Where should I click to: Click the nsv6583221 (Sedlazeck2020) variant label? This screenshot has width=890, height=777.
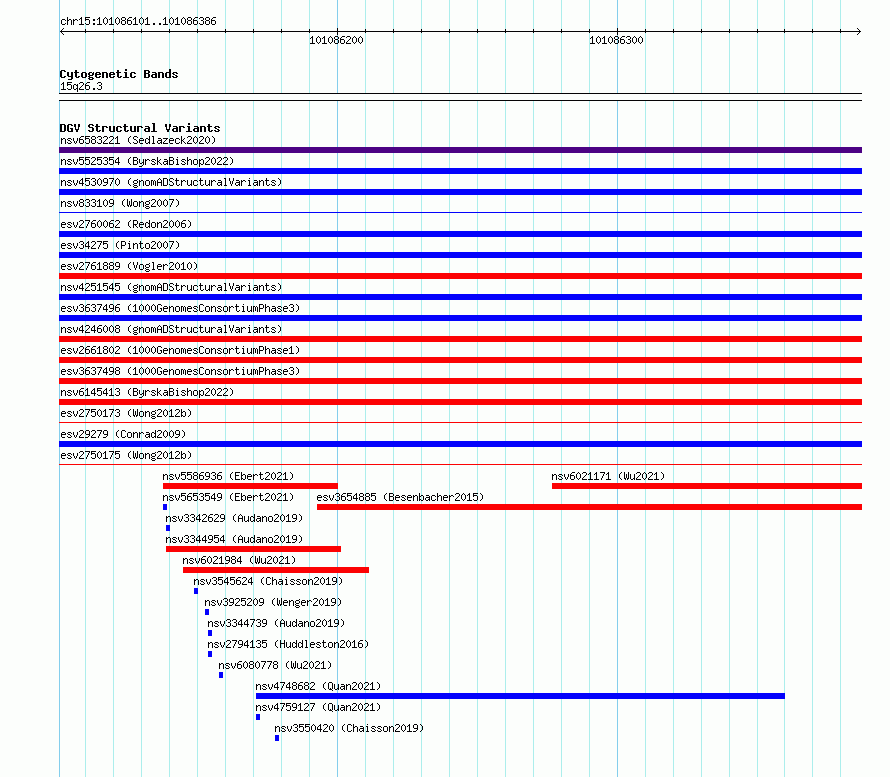point(138,140)
